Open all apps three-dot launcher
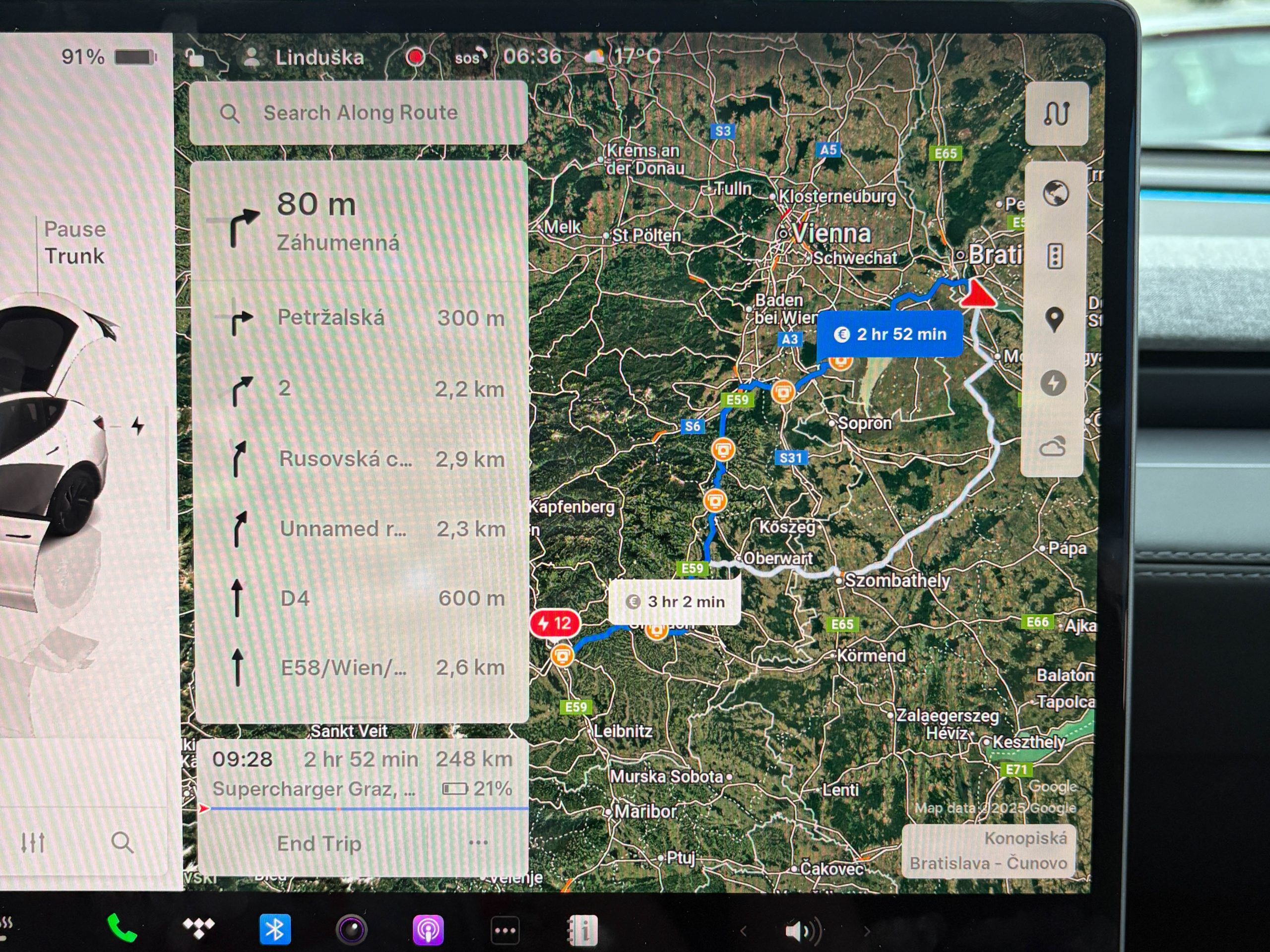The image size is (1270, 952). (505, 930)
